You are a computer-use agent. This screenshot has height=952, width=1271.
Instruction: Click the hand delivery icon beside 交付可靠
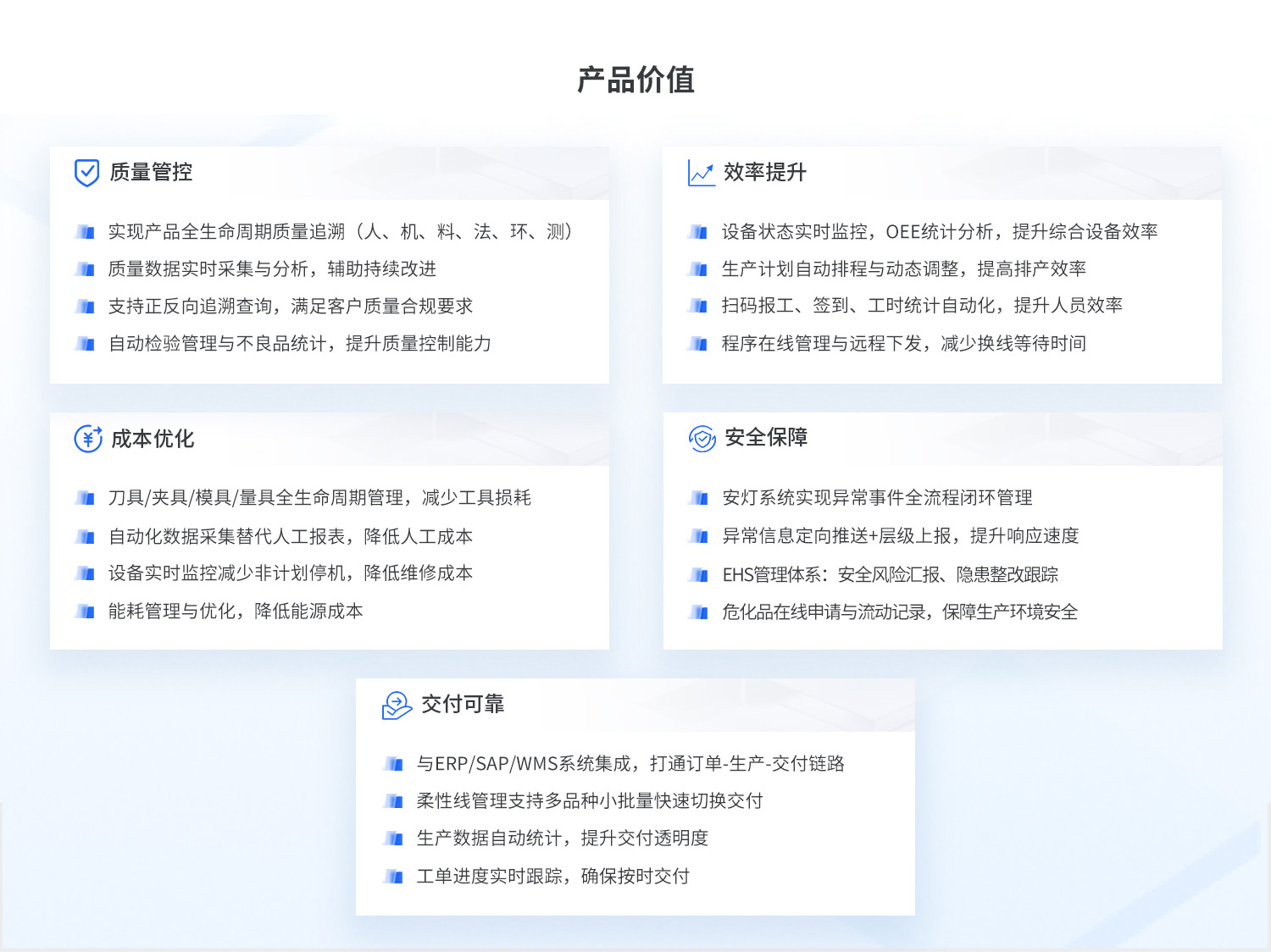point(396,705)
